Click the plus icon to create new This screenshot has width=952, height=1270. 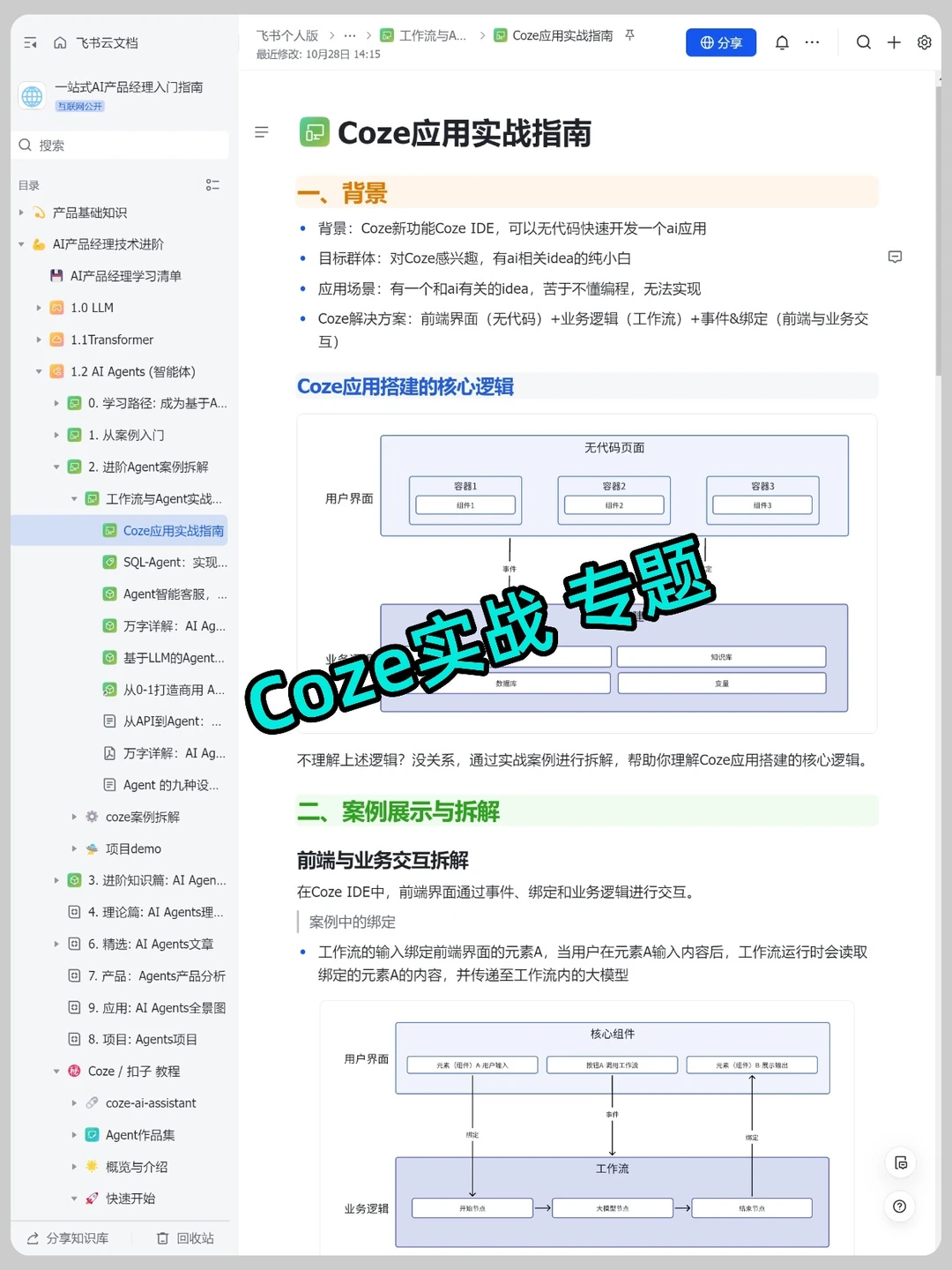894,42
